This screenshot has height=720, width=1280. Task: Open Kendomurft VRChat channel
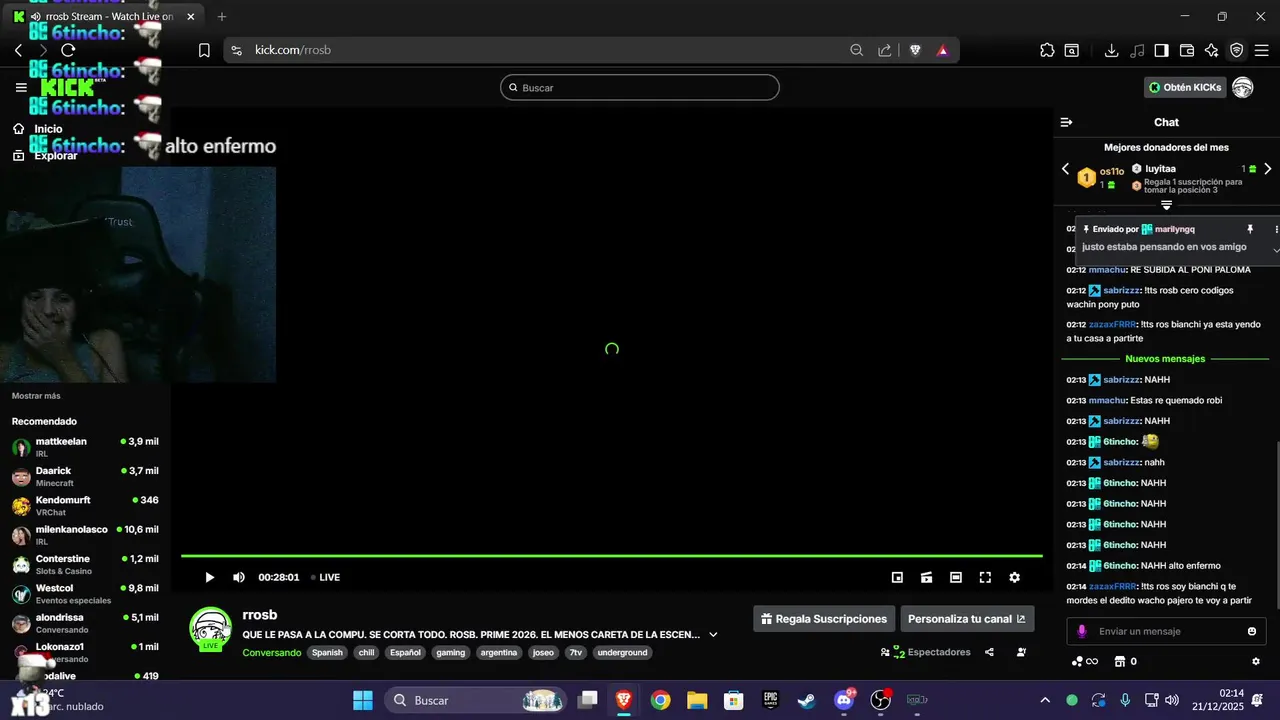[85, 505]
